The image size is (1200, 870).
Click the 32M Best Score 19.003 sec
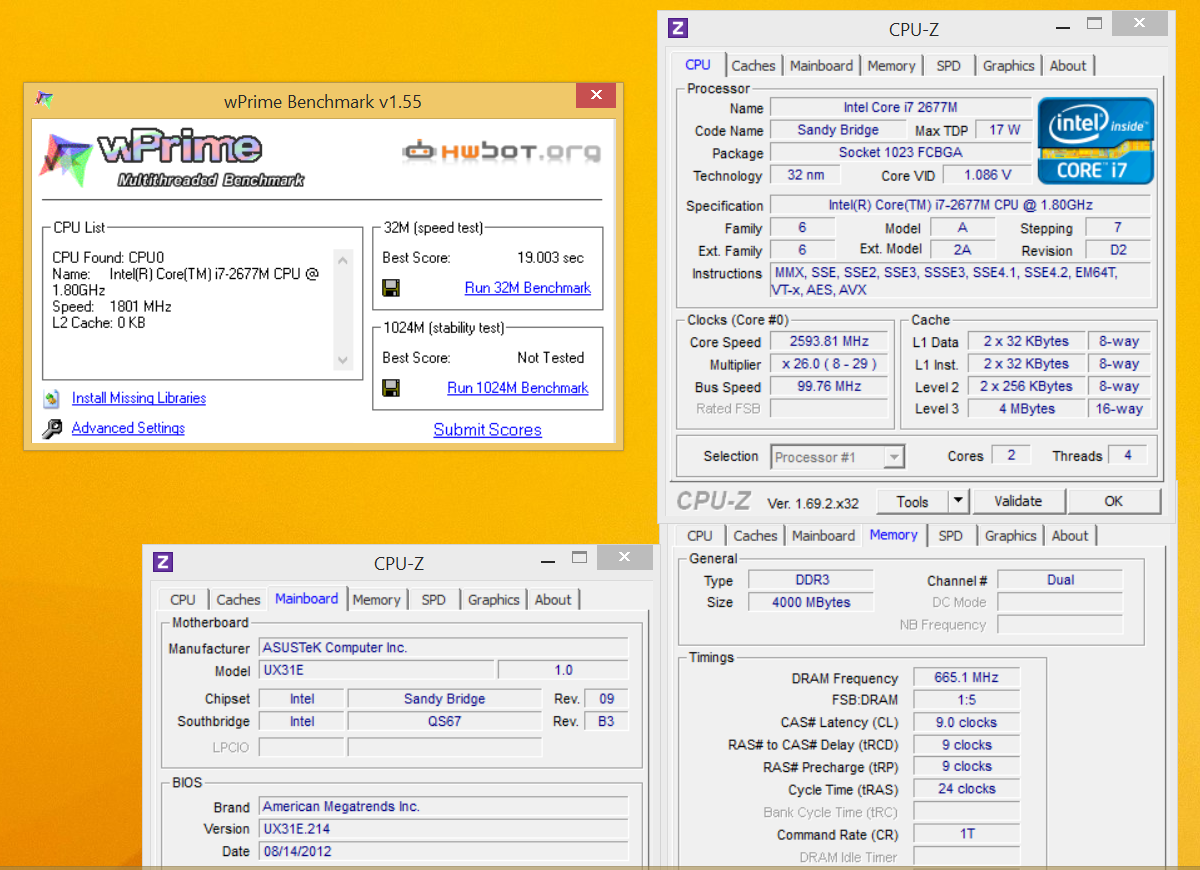[x=550, y=257]
